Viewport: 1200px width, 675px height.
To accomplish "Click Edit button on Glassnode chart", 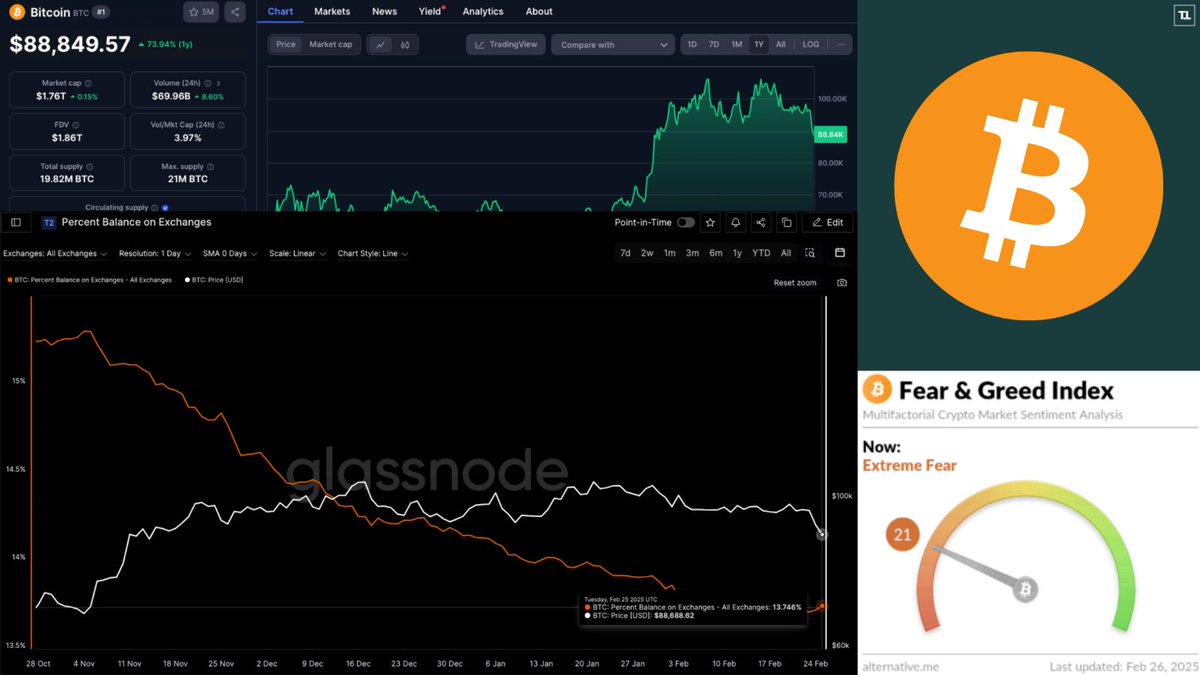I will [828, 222].
